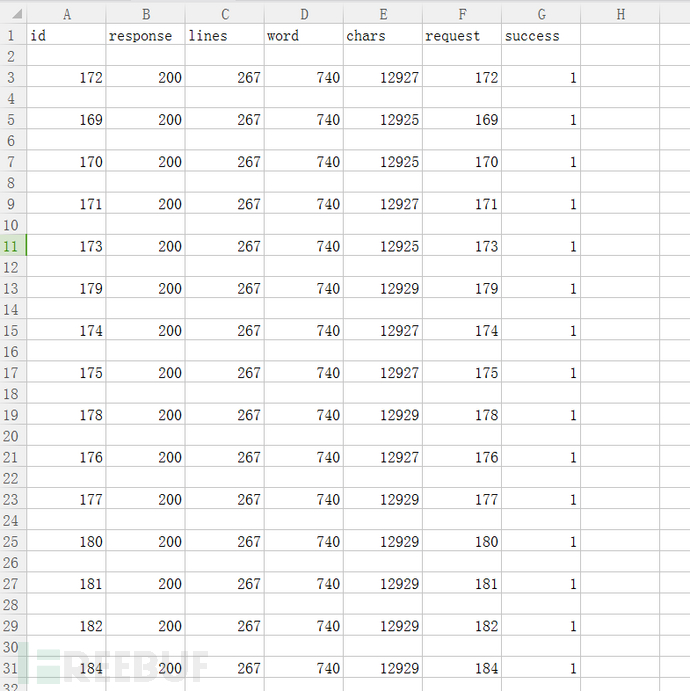Select id cell with value 172
The height and width of the screenshot is (691, 690).
(67, 77)
